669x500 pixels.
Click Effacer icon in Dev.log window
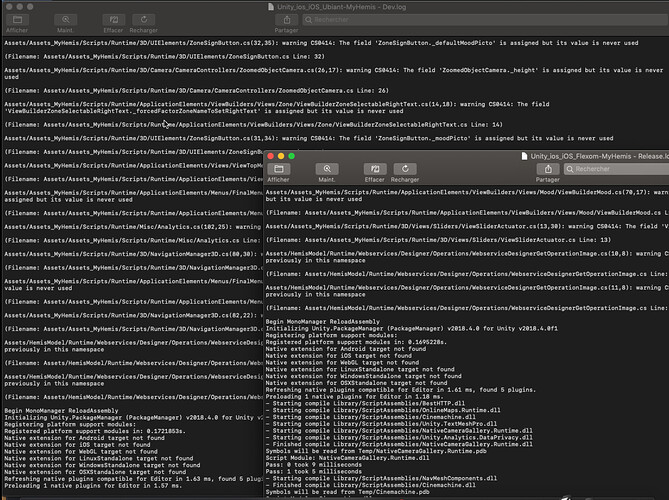pyautogui.click(x=113, y=20)
